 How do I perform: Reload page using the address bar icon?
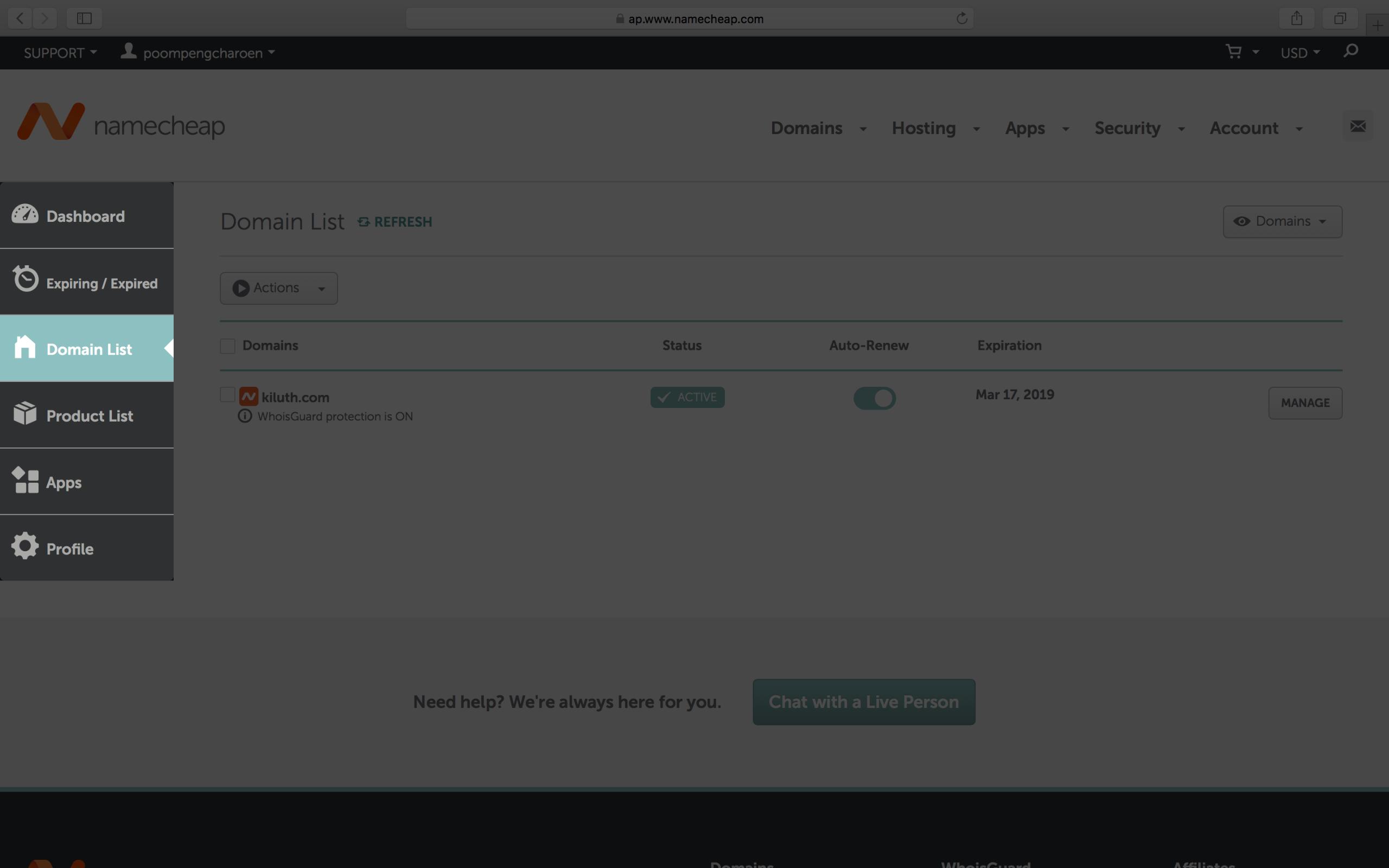[x=962, y=18]
